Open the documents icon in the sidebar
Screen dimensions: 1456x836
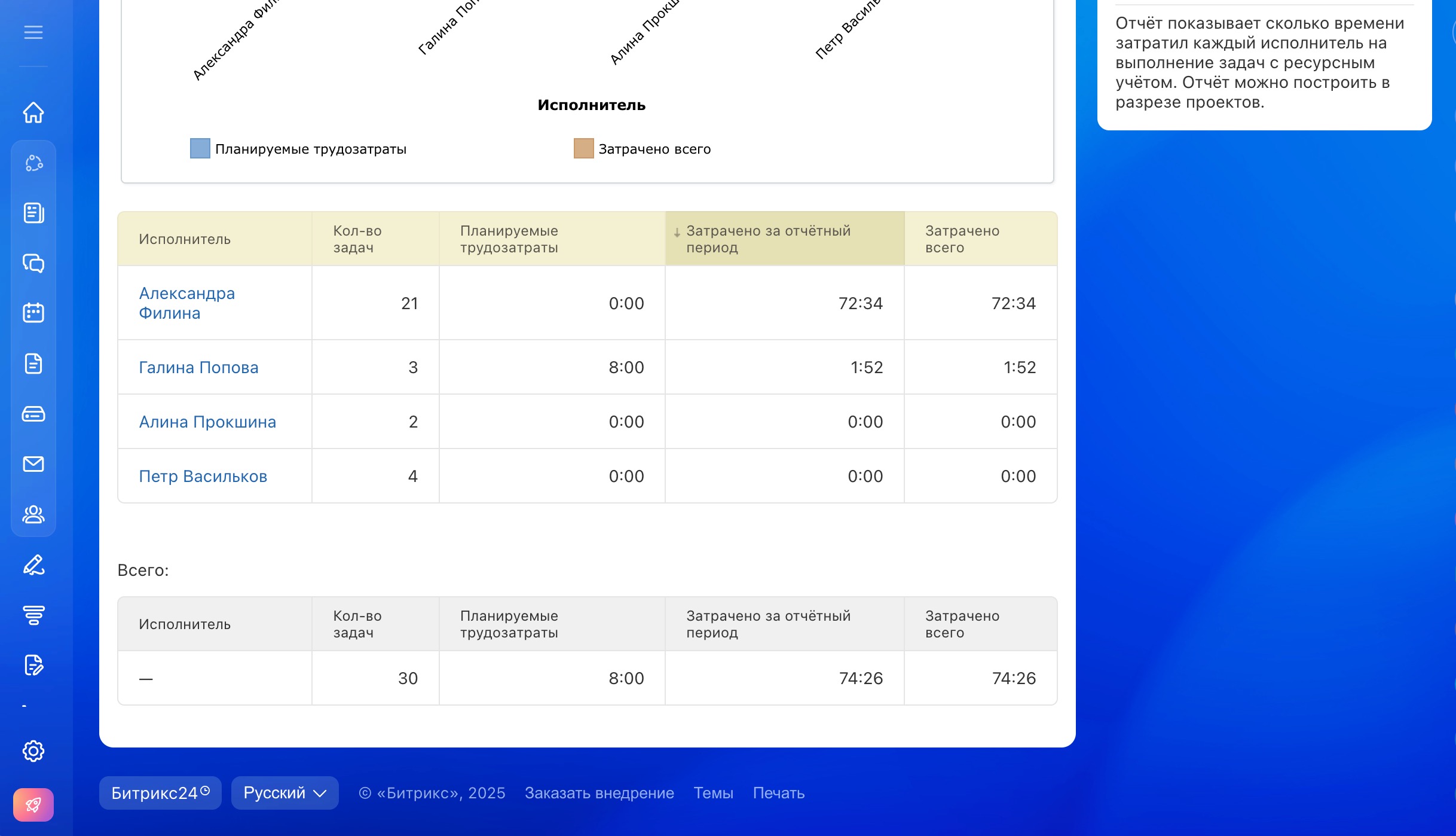pyautogui.click(x=33, y=363)
